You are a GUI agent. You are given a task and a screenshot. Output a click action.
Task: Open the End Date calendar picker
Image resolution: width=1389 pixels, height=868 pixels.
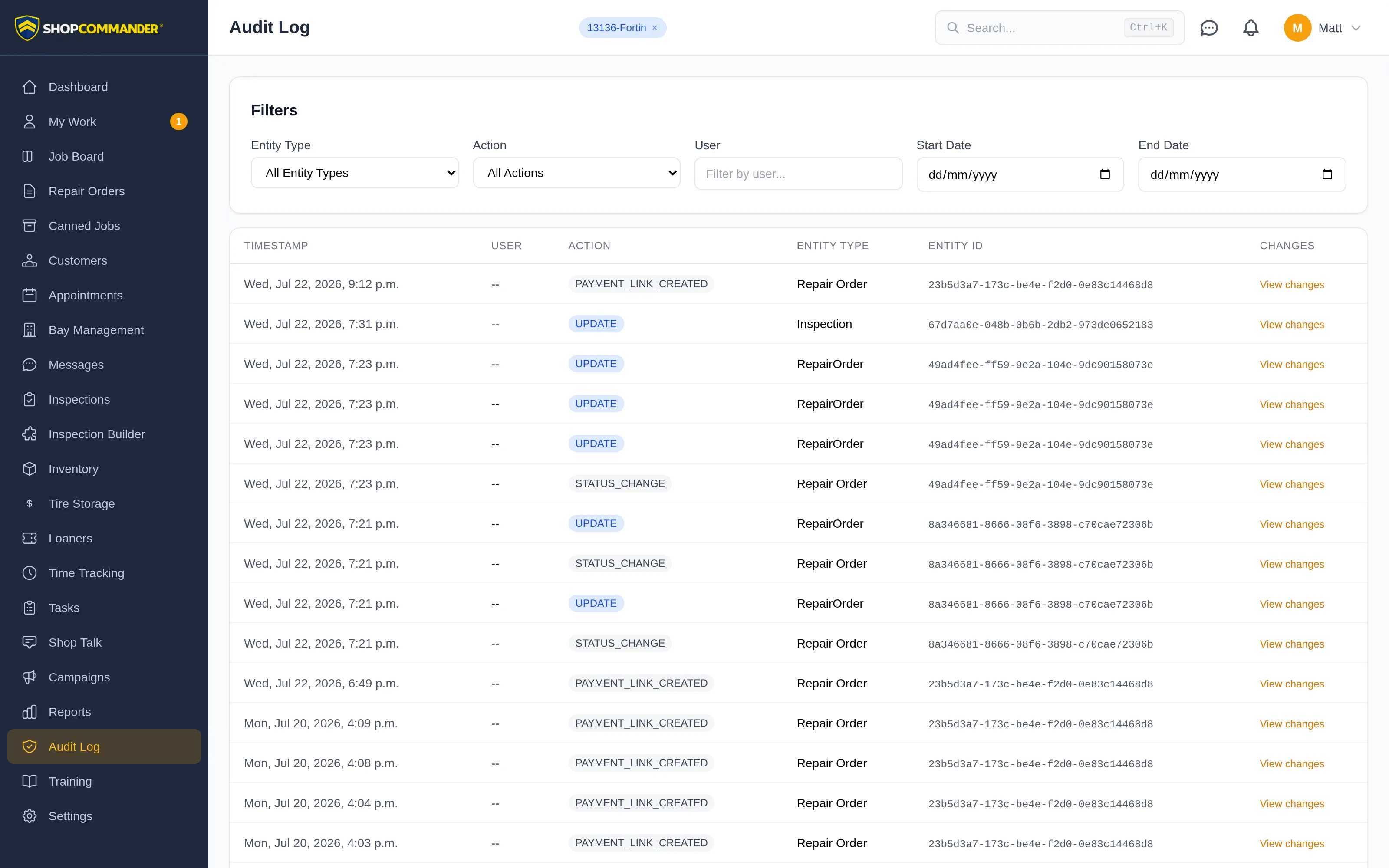(1327, 174)
